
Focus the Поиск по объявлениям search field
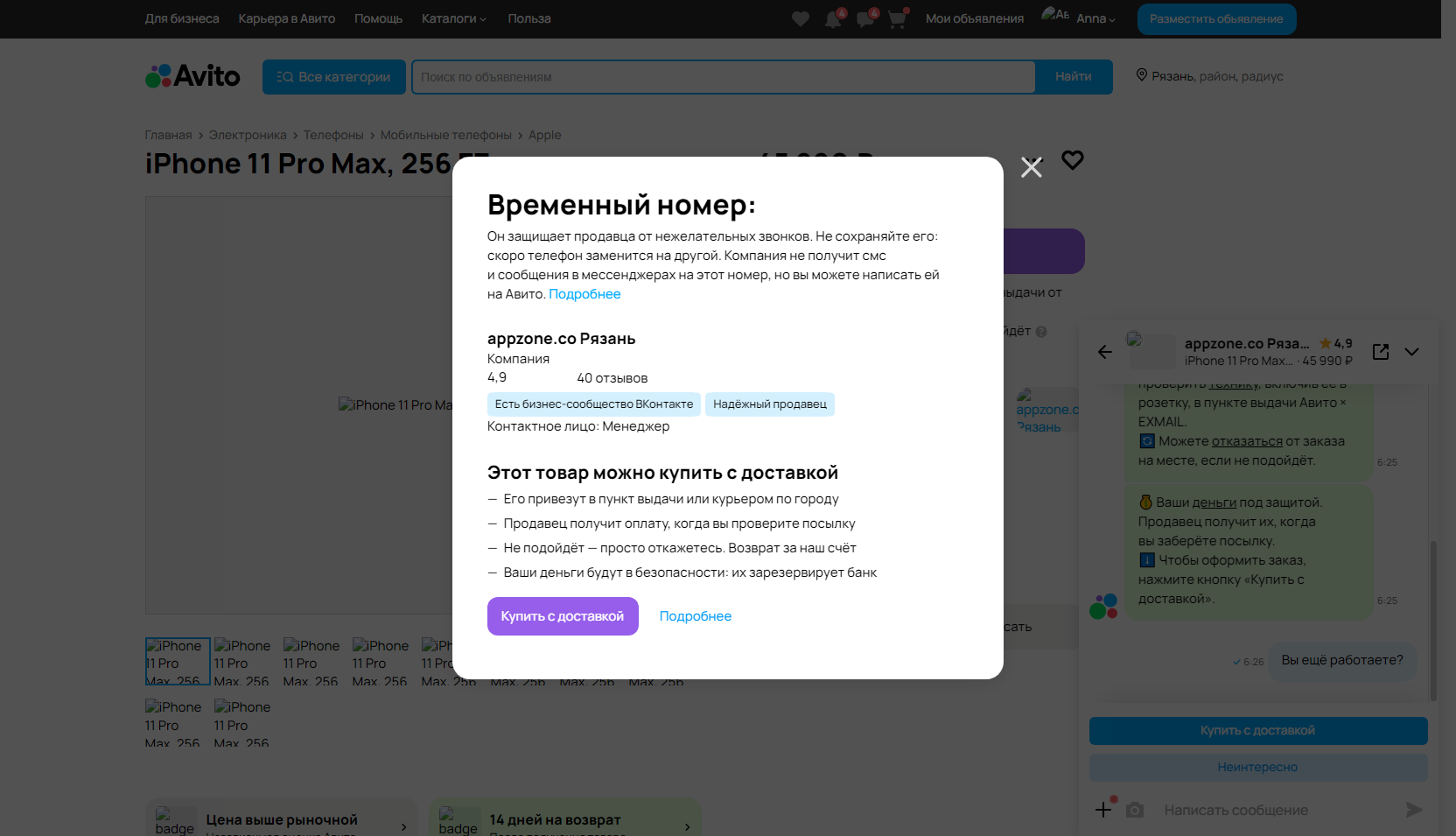coord(724,77)
